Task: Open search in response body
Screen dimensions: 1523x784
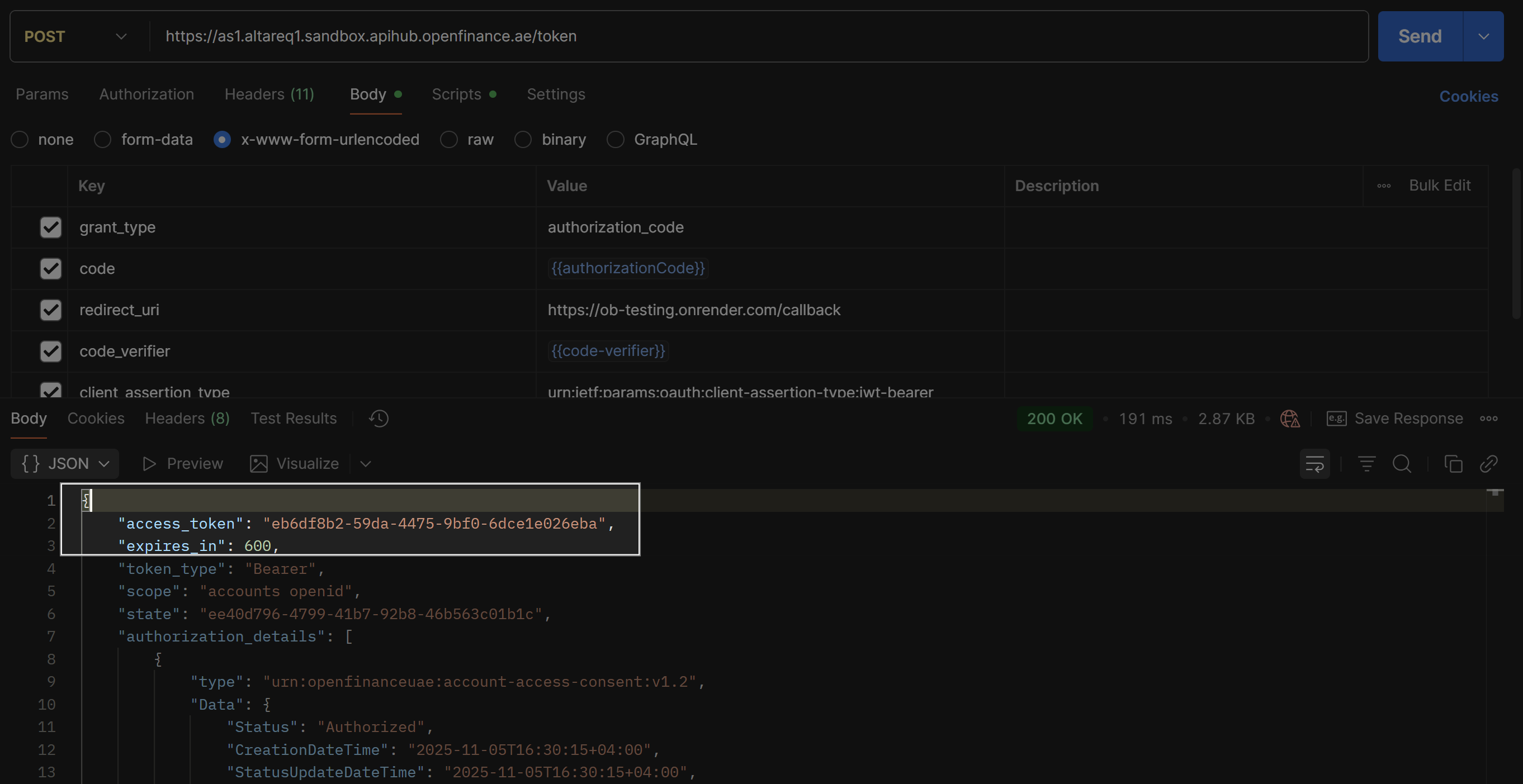Action: (x=1402, y=464)
